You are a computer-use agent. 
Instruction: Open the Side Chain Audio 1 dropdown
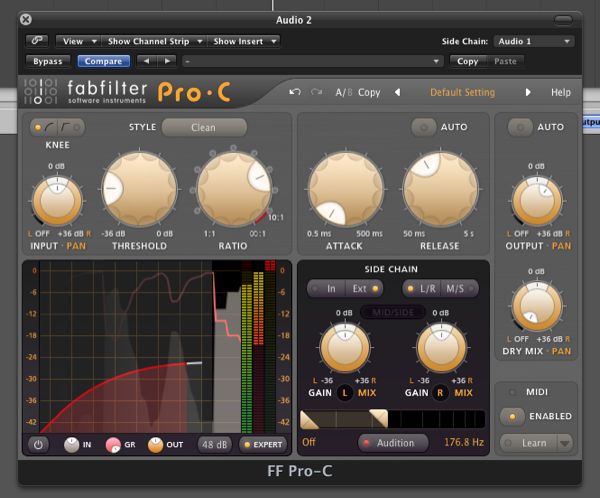[x=534, y=42]
